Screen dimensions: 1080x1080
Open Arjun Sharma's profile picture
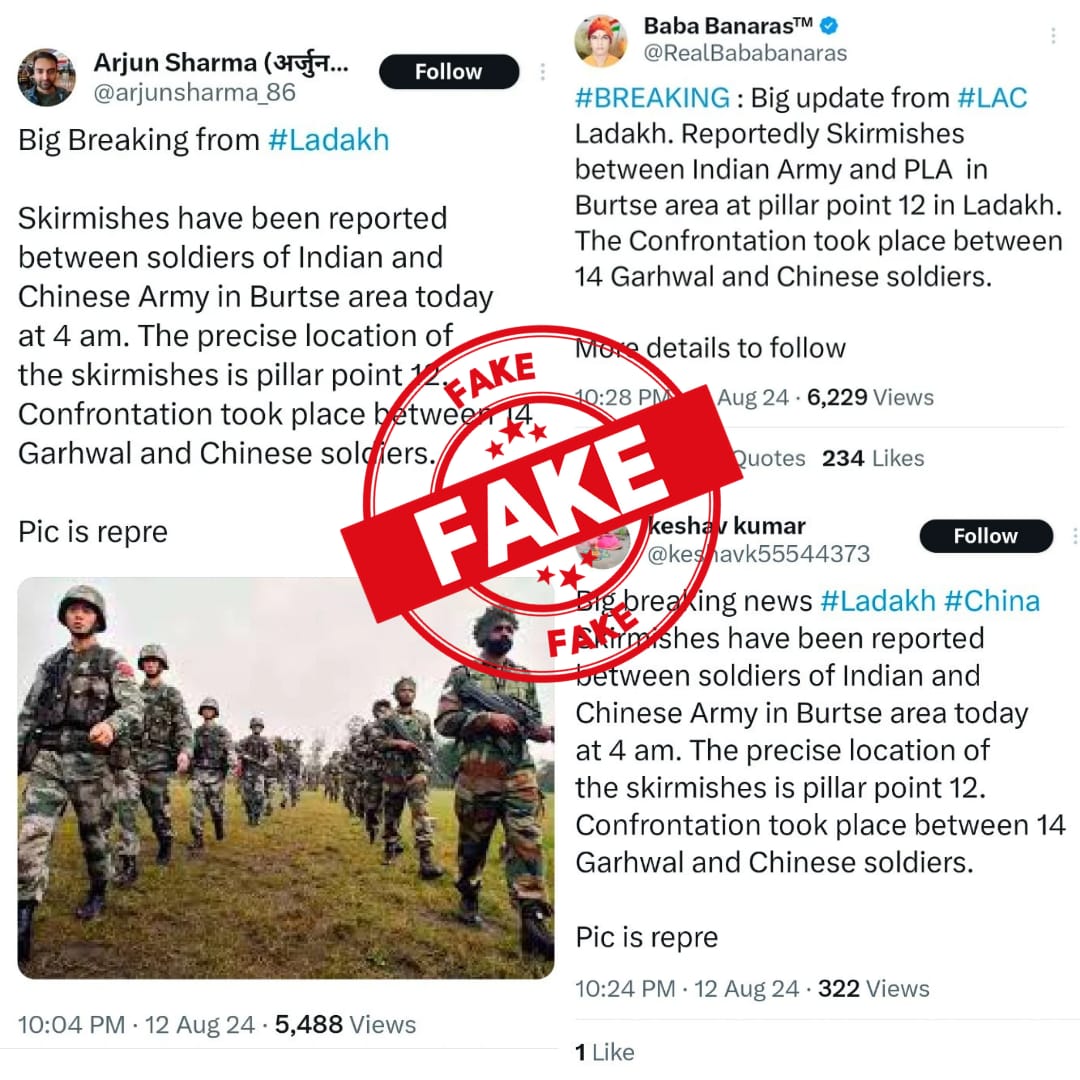pos(47,77)
